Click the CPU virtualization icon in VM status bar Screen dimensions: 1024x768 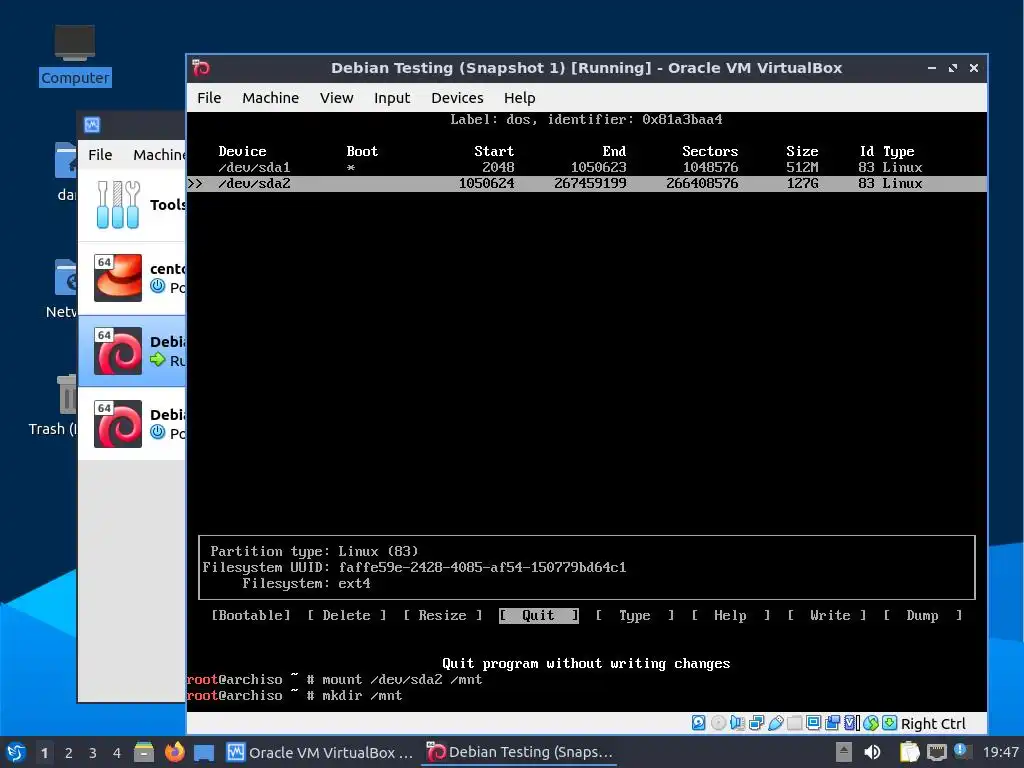click(852, 723)
